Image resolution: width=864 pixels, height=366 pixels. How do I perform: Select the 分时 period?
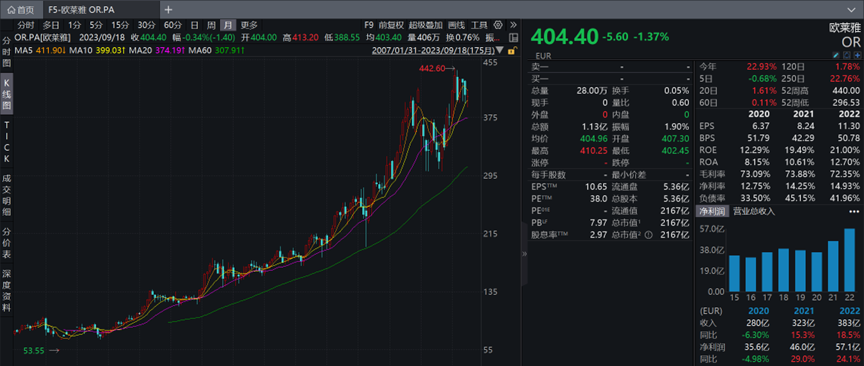[x=25, y=25]
